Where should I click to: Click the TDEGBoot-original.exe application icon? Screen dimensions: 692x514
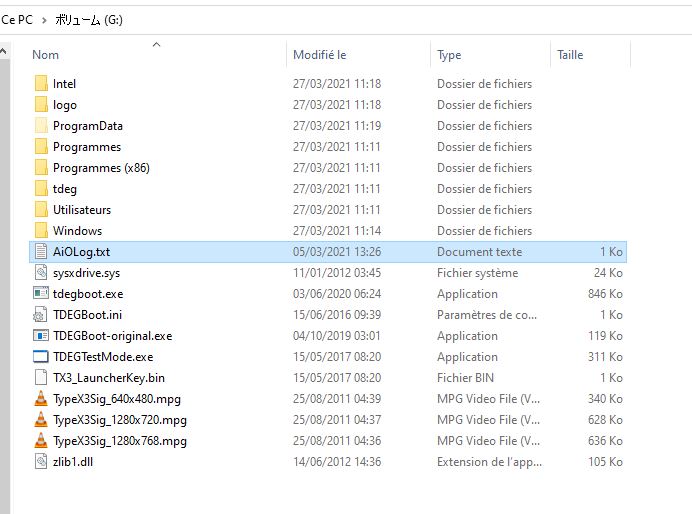point(41,336)
